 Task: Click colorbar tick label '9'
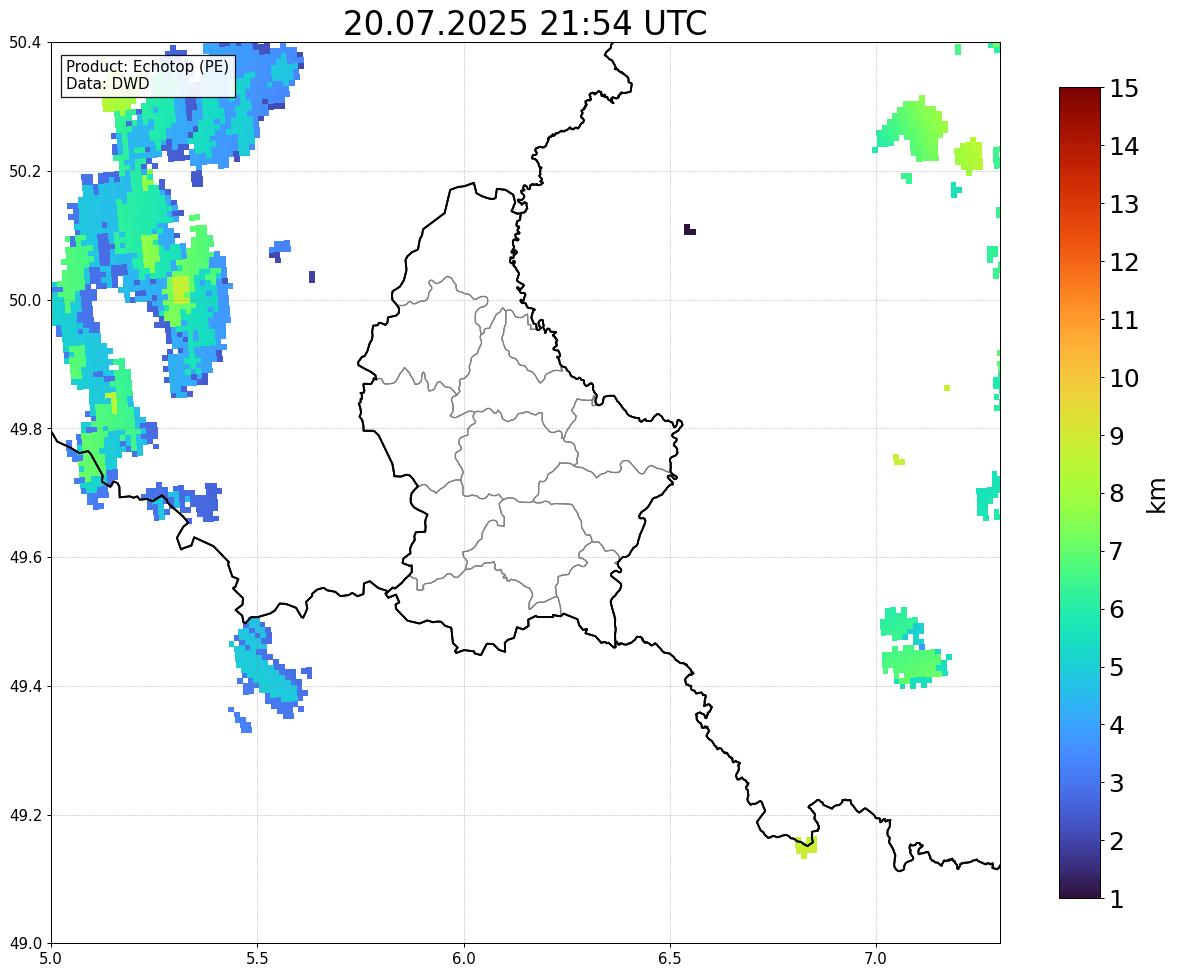(x=1117, y=436)
